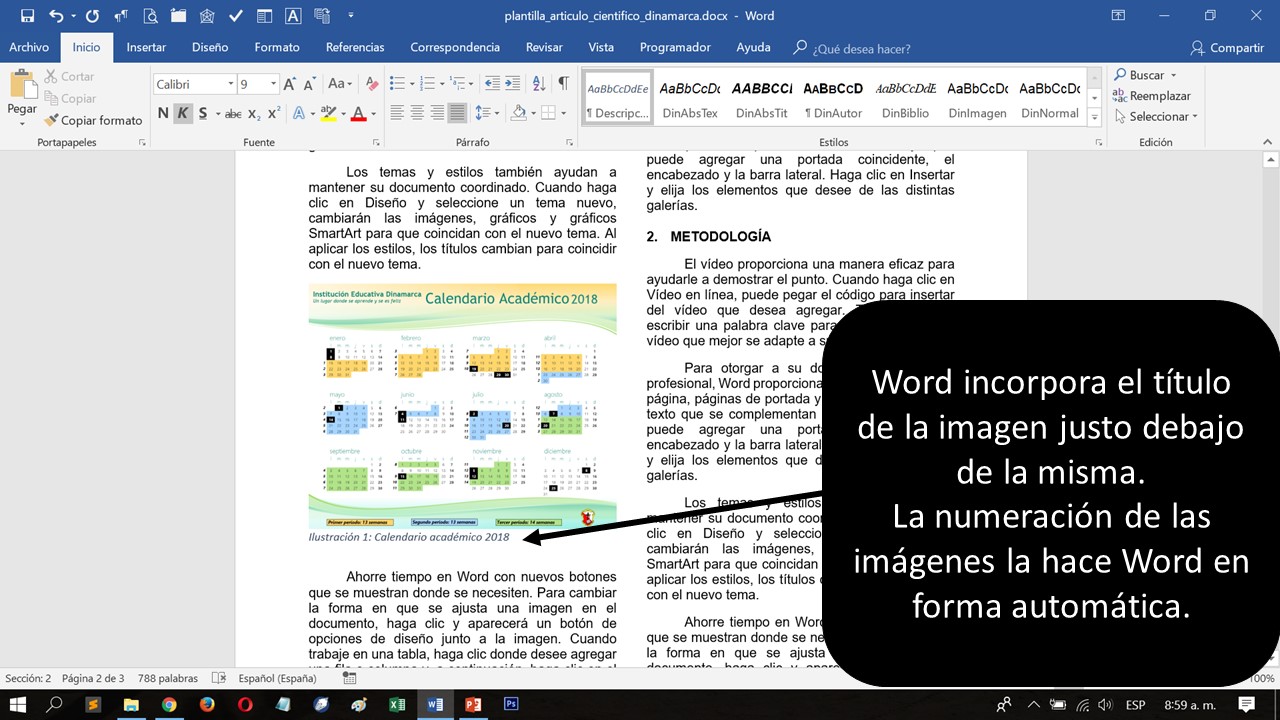1280x720 pixels.
Task: Open the line spacing dropdown
Action: click(x=487, y=113)
